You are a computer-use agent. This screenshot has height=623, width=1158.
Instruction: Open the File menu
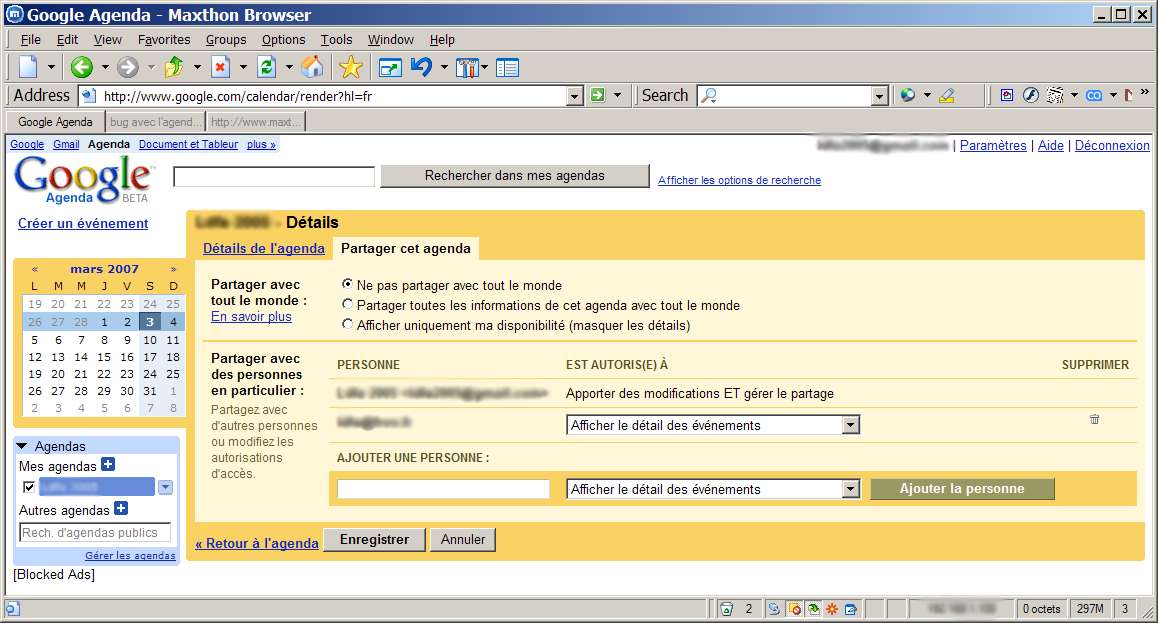click(31, 40)
